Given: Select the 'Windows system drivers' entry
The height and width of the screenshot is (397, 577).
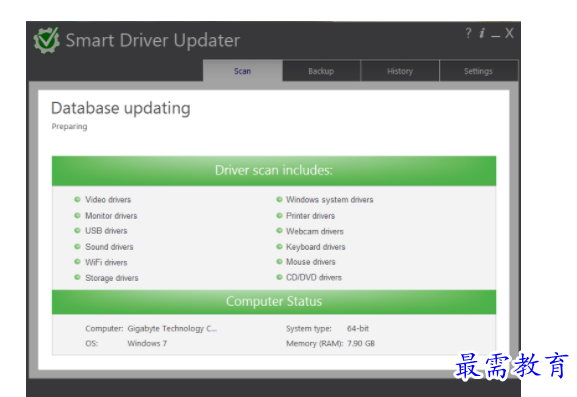Looking at the screenshot, I should (x=330, y=199).
